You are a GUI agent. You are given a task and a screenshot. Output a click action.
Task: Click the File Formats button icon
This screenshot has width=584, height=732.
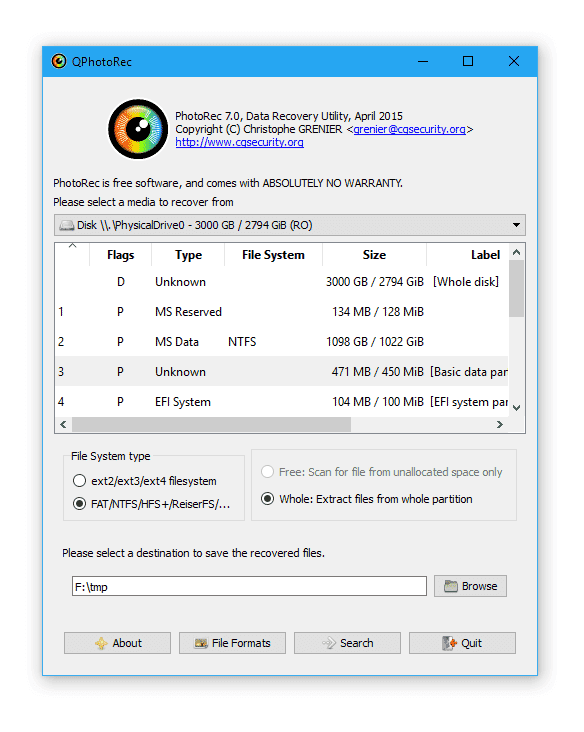[x=201, y=643]
